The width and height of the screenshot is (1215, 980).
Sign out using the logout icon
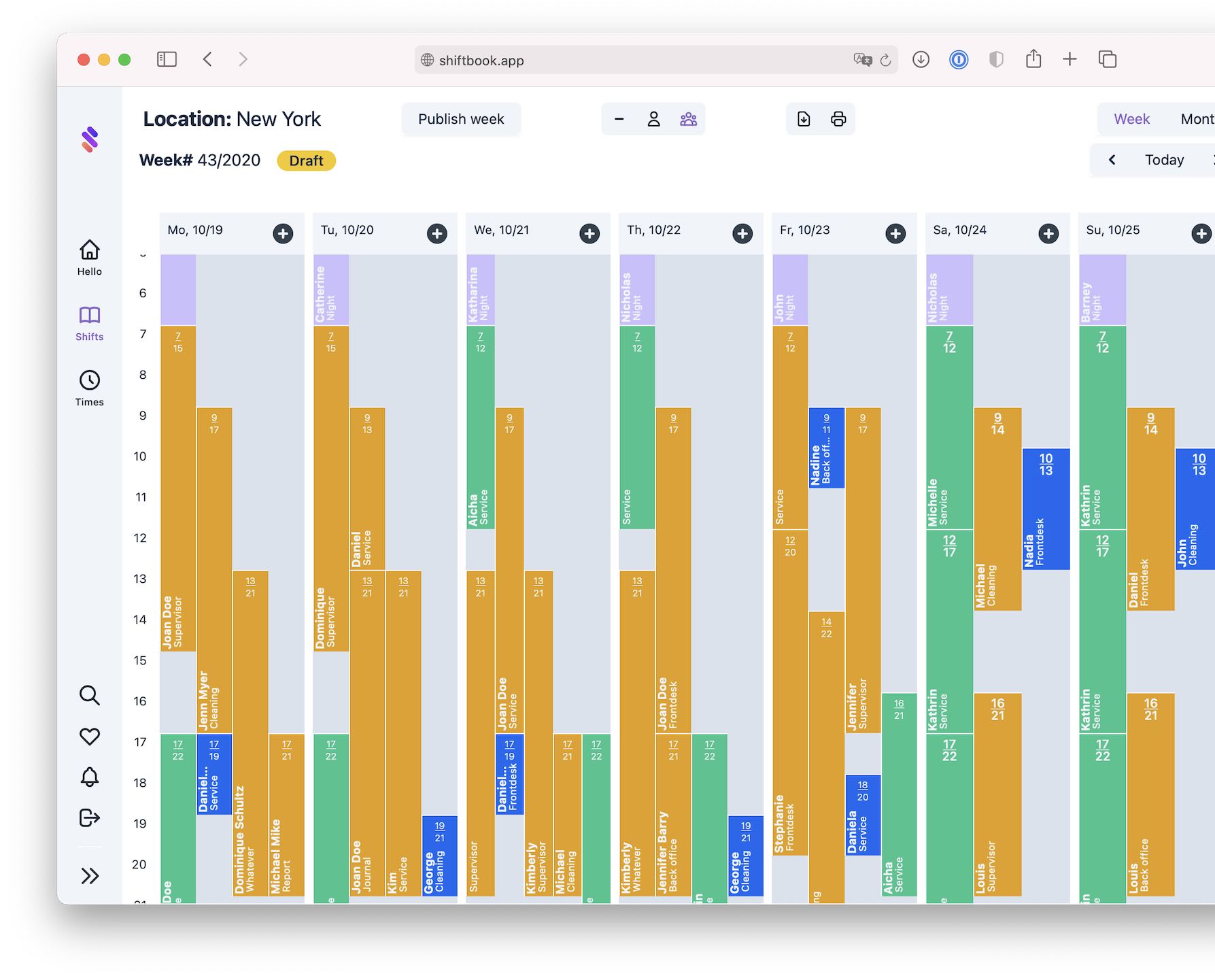pos(89,817)
